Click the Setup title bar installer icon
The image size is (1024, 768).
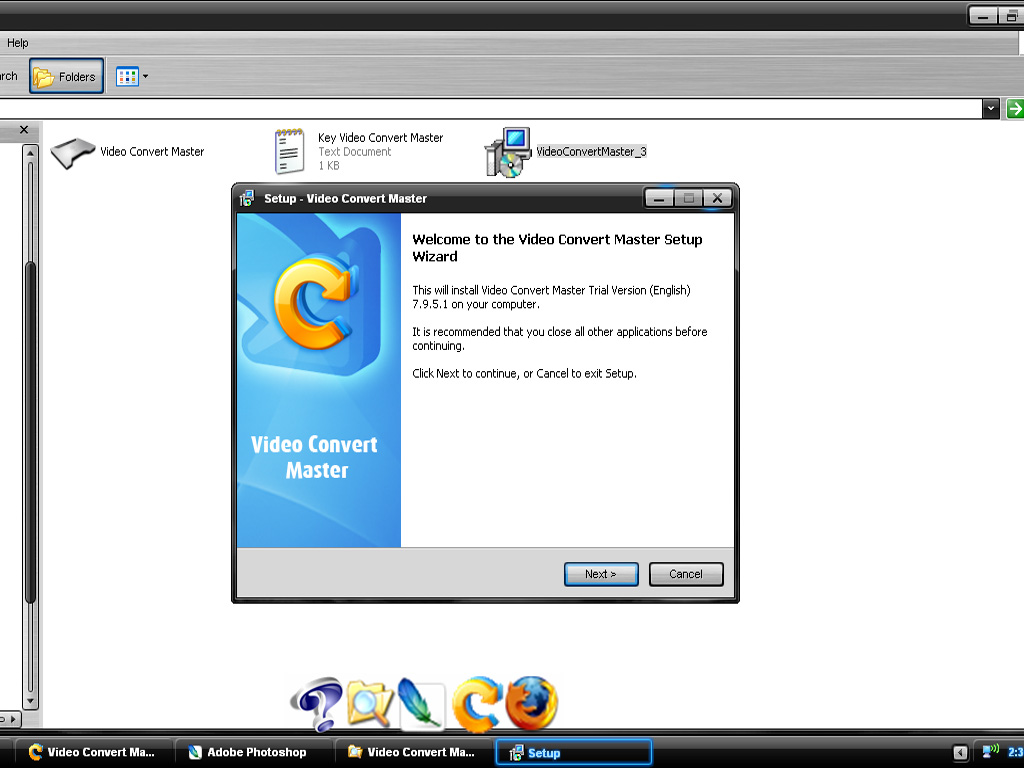[247, 199]
